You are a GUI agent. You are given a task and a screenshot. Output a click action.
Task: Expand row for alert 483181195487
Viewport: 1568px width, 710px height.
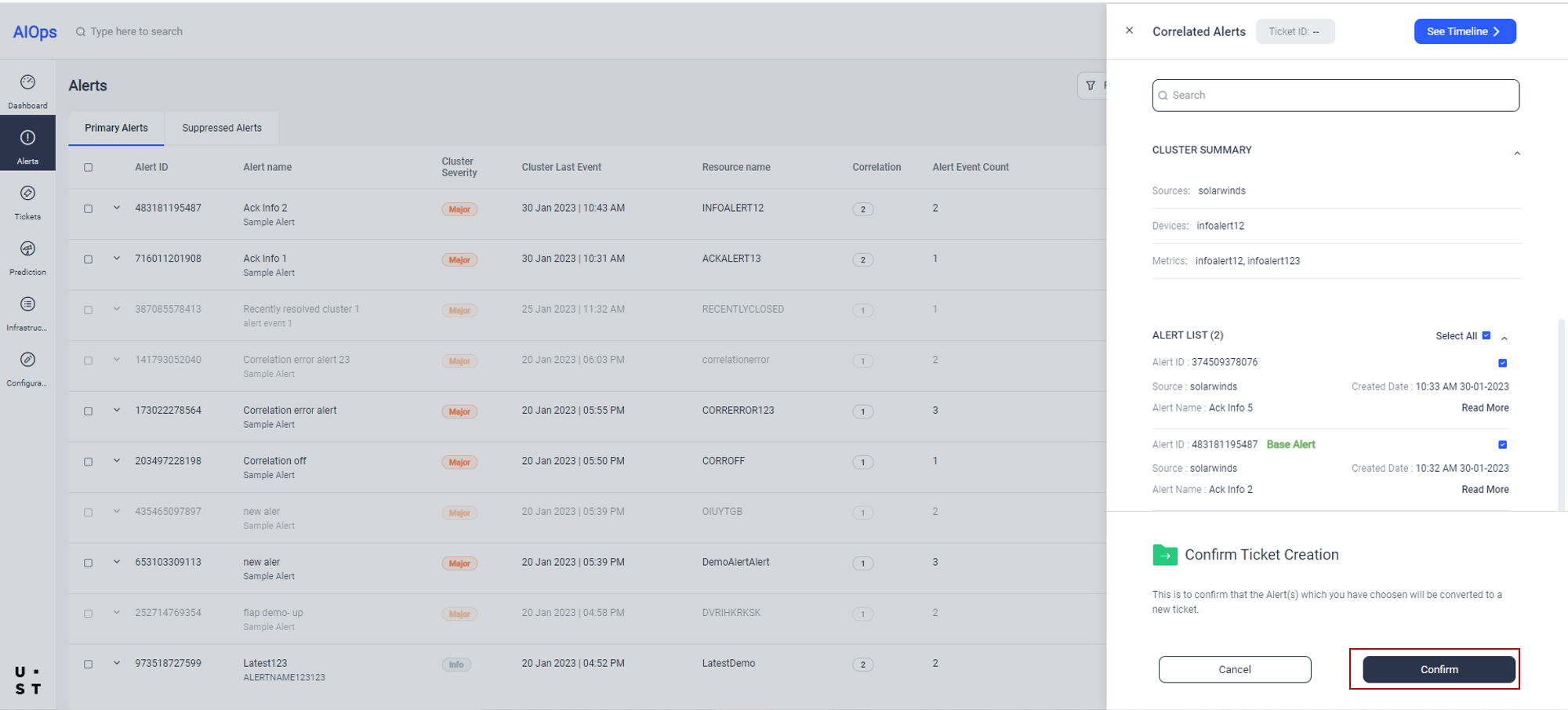tap(117, 208)
